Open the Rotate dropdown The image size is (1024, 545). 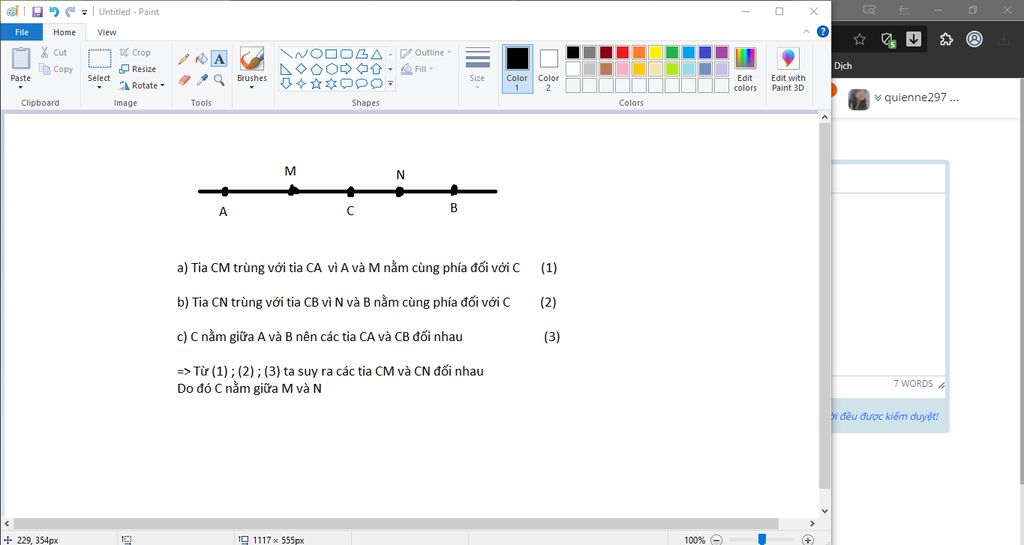(142, 86)
